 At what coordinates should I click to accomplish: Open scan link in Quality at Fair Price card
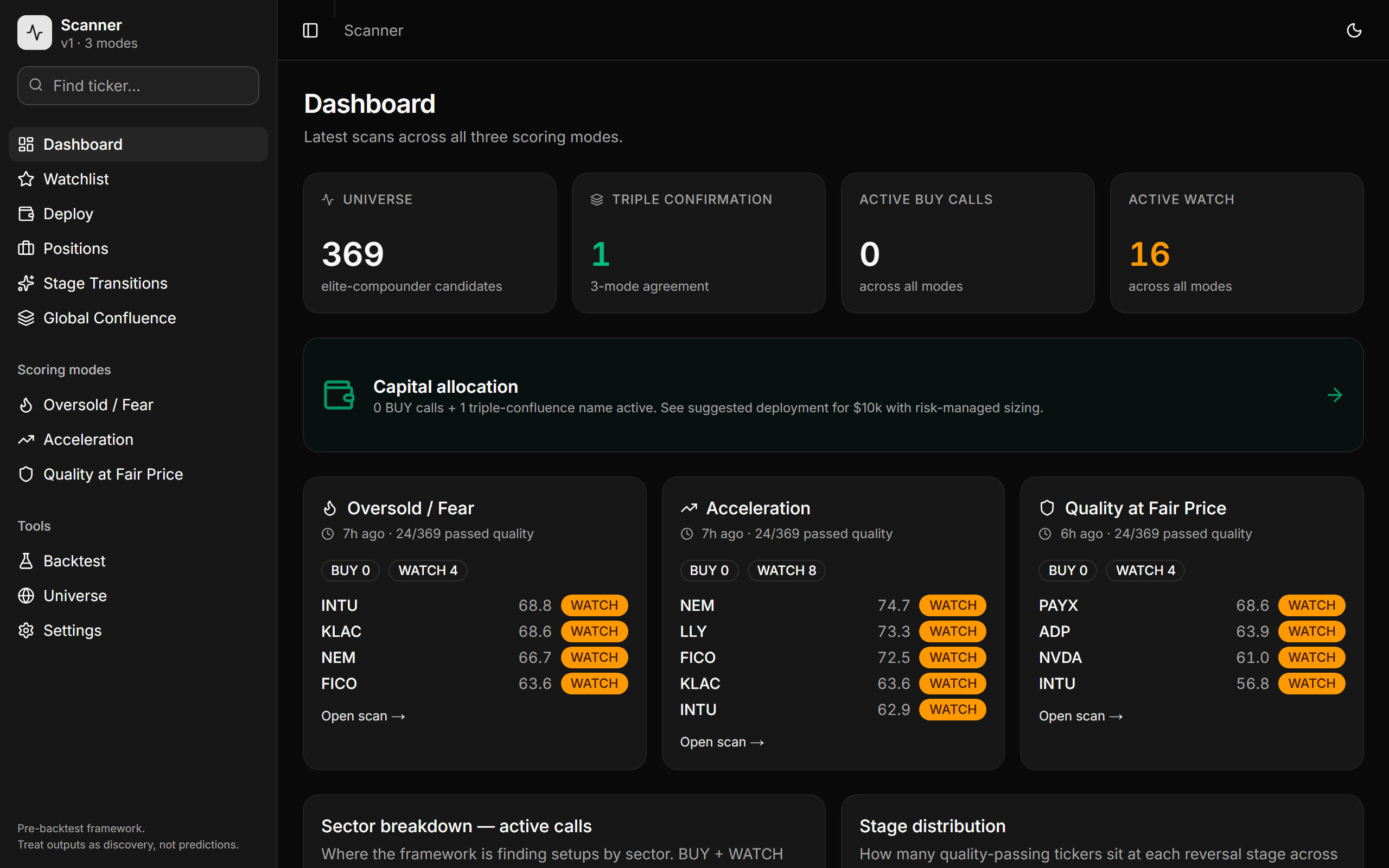[1081, 716]
